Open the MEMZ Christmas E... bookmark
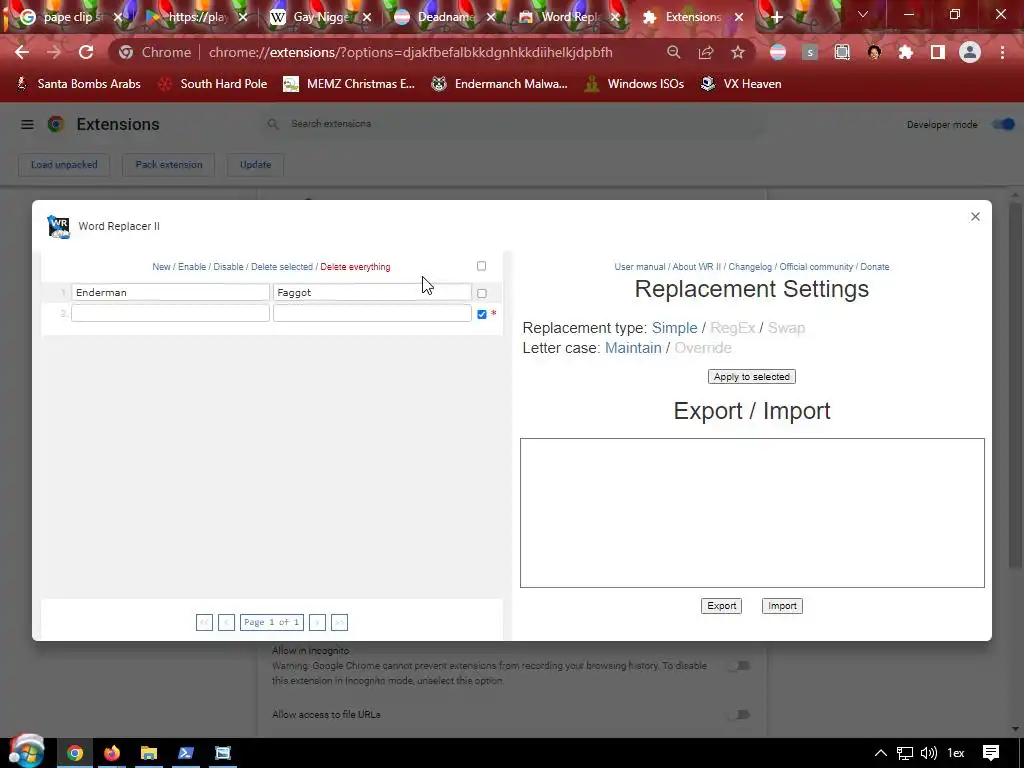The height and width of the screenshot is (768, 1024). coord(349,84)
